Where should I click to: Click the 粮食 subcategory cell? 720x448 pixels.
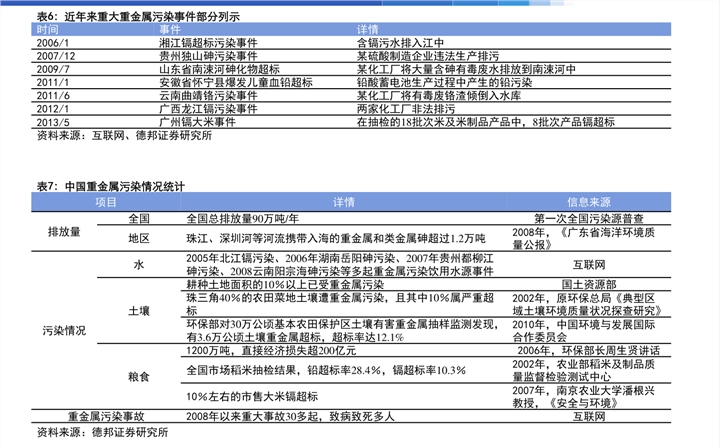[x=139, y=377]
